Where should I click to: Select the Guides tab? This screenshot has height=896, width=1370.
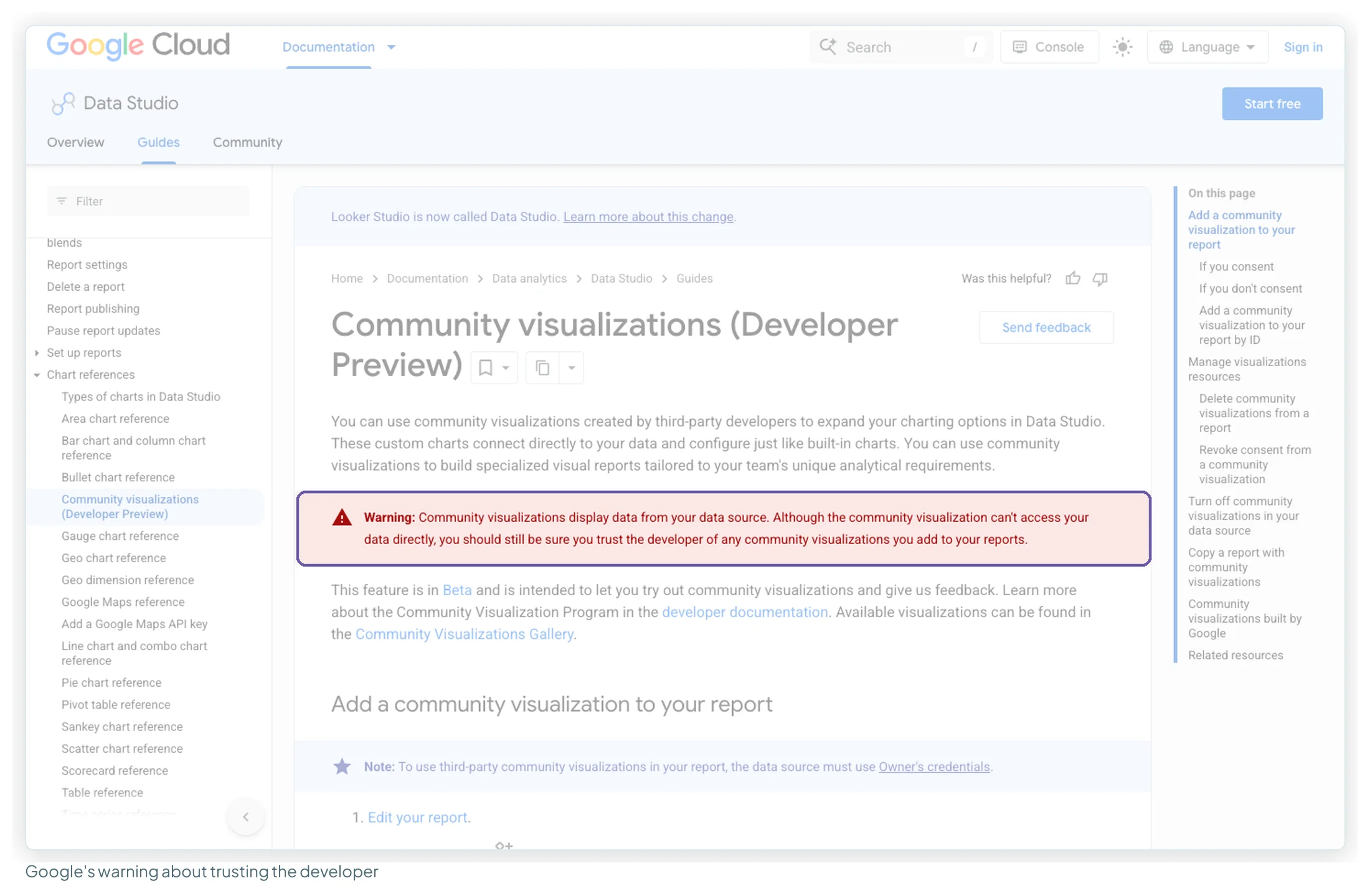click(158, 143)
